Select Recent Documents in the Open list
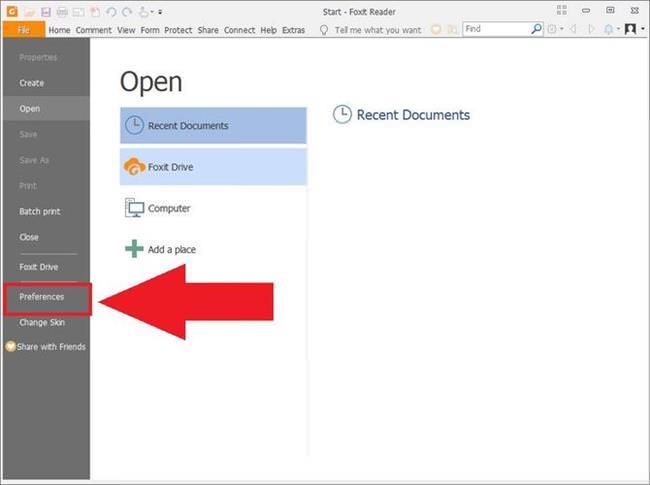Viewport: 650px width, 485px height. pyautogui.click(x=213, y=126)
